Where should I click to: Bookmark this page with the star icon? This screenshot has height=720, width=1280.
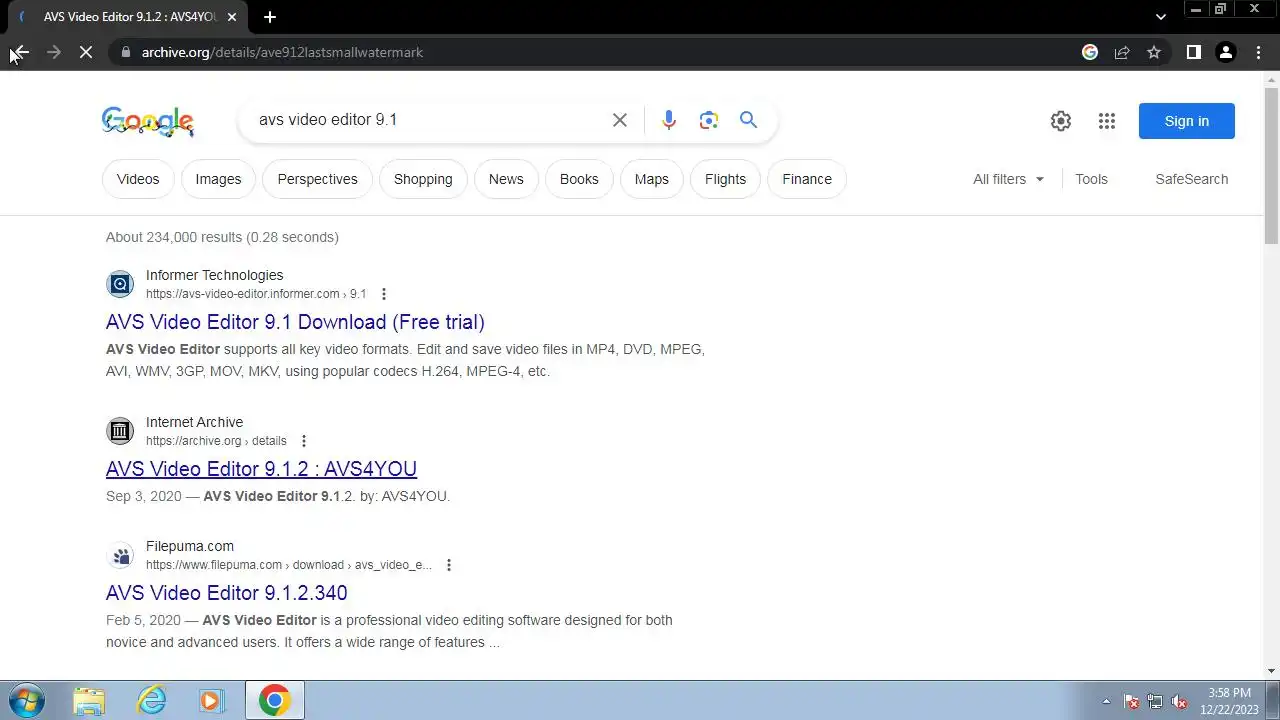[x=1154, y=52]
